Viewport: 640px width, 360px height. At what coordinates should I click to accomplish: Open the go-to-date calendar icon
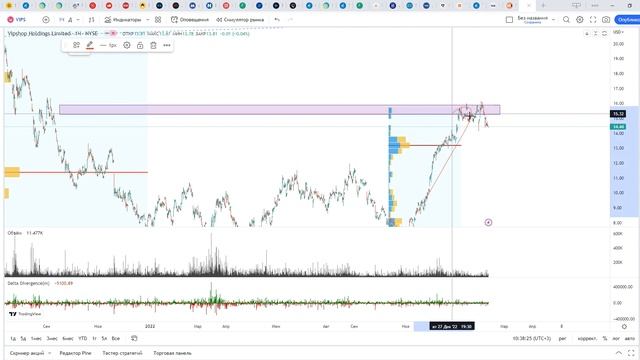coord(134,338)
